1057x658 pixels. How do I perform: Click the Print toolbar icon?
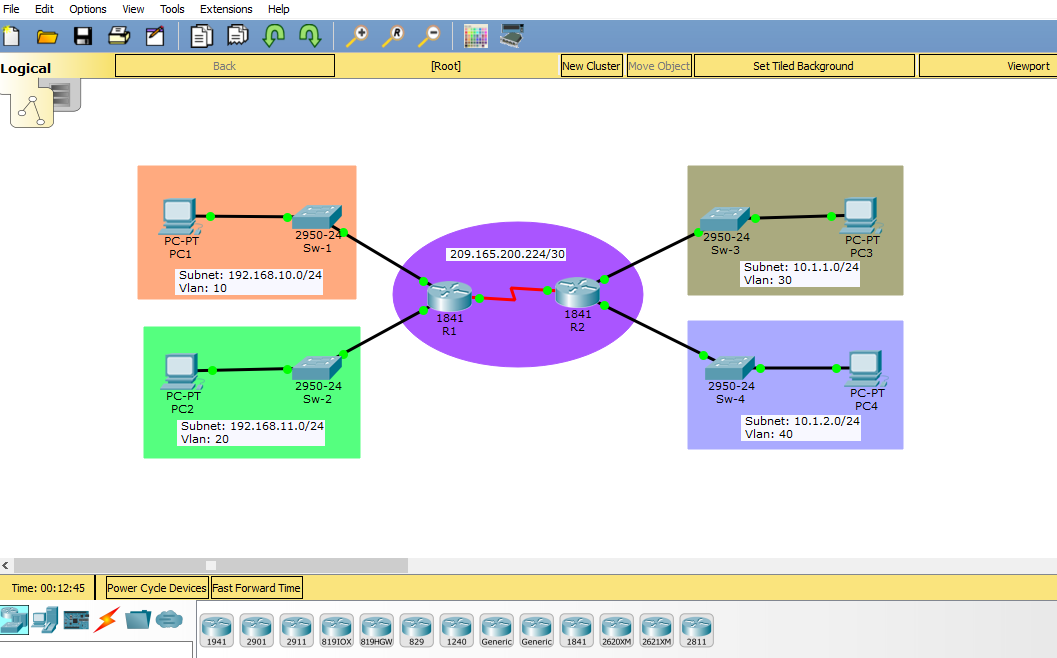[119, 36]
